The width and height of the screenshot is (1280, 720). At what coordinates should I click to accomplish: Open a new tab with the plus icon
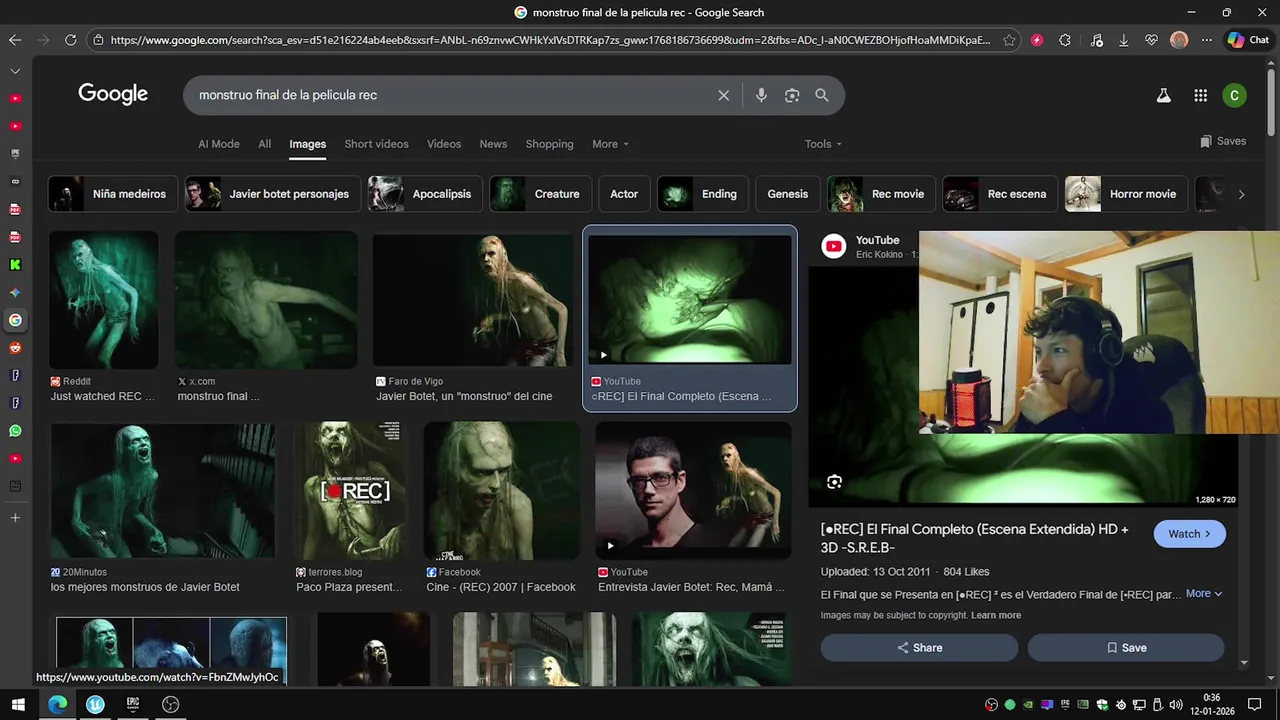point(15,518)
